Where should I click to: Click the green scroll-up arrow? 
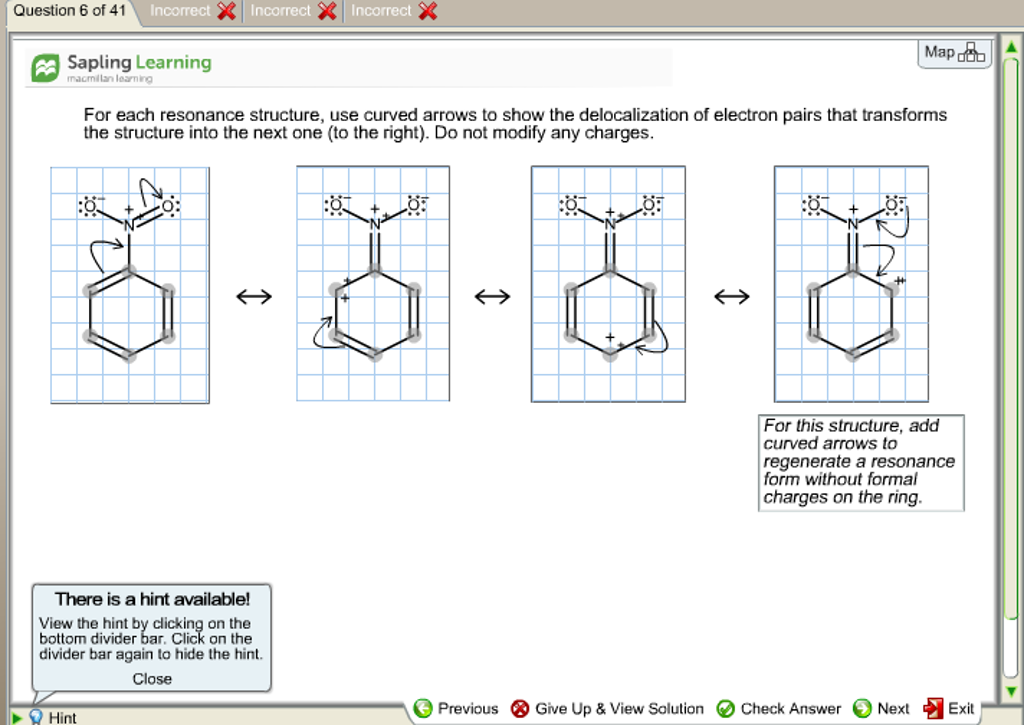pos(1012,45)
